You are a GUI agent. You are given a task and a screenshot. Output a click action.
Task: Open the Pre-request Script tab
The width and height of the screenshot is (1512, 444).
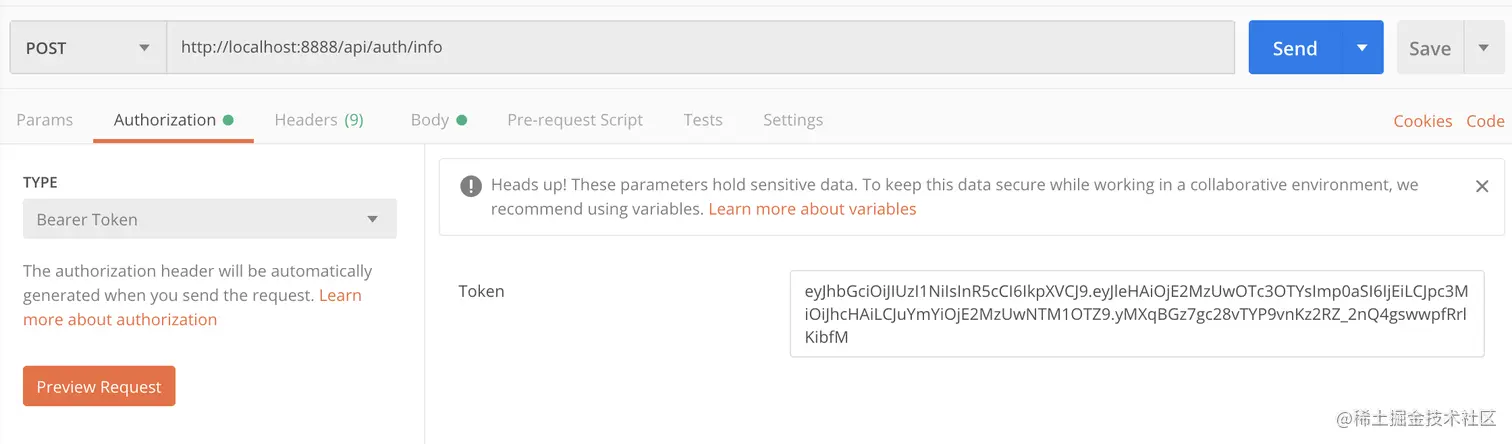pos(575,120)
